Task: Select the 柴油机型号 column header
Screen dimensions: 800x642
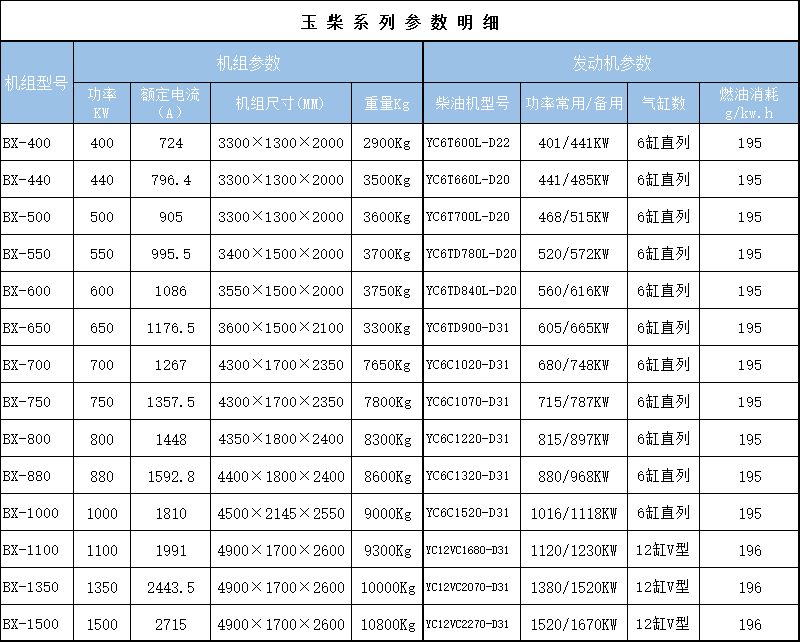Action: [x=472, y=103]
